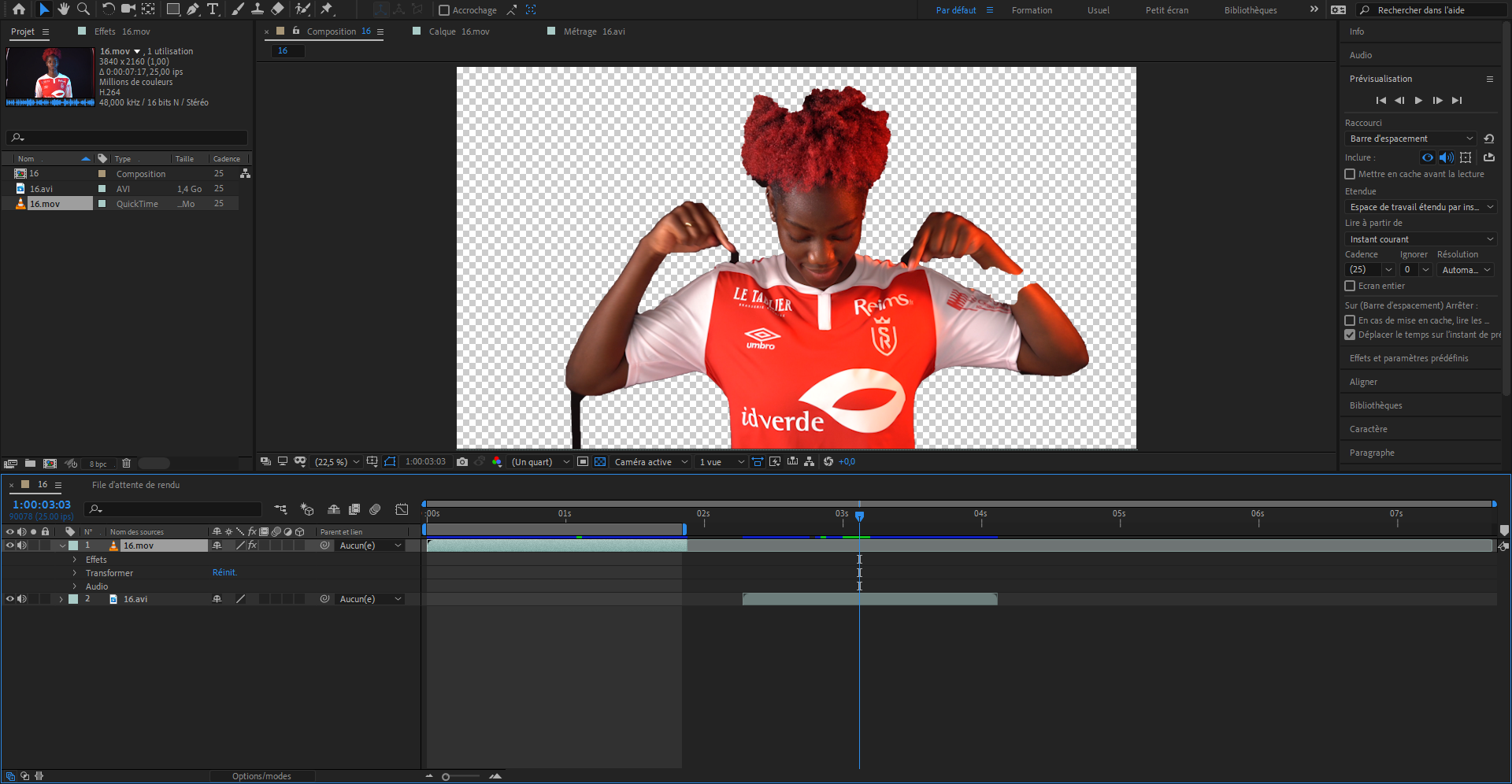1512x784 pixels.
Task: Select the Brush tool
Action: click(238, 9)
